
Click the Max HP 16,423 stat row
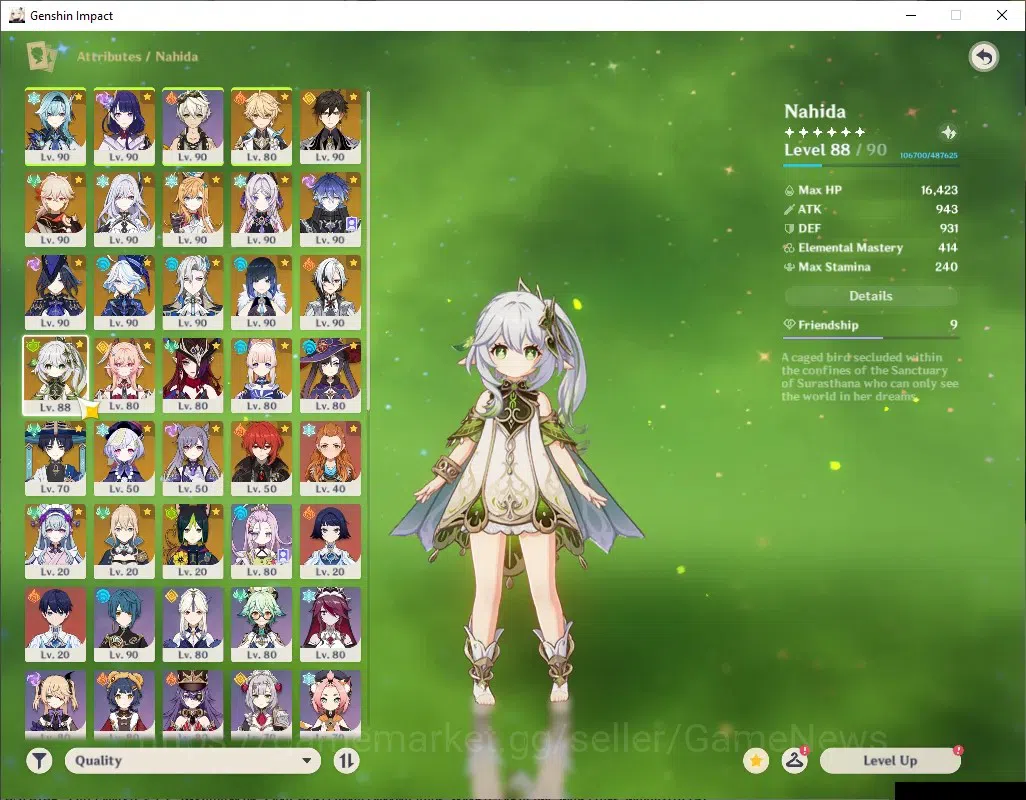pos(870,190)
